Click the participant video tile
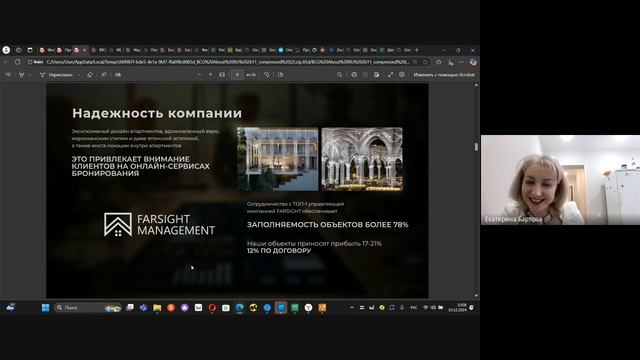640x360 pixels. click(560, 180)
